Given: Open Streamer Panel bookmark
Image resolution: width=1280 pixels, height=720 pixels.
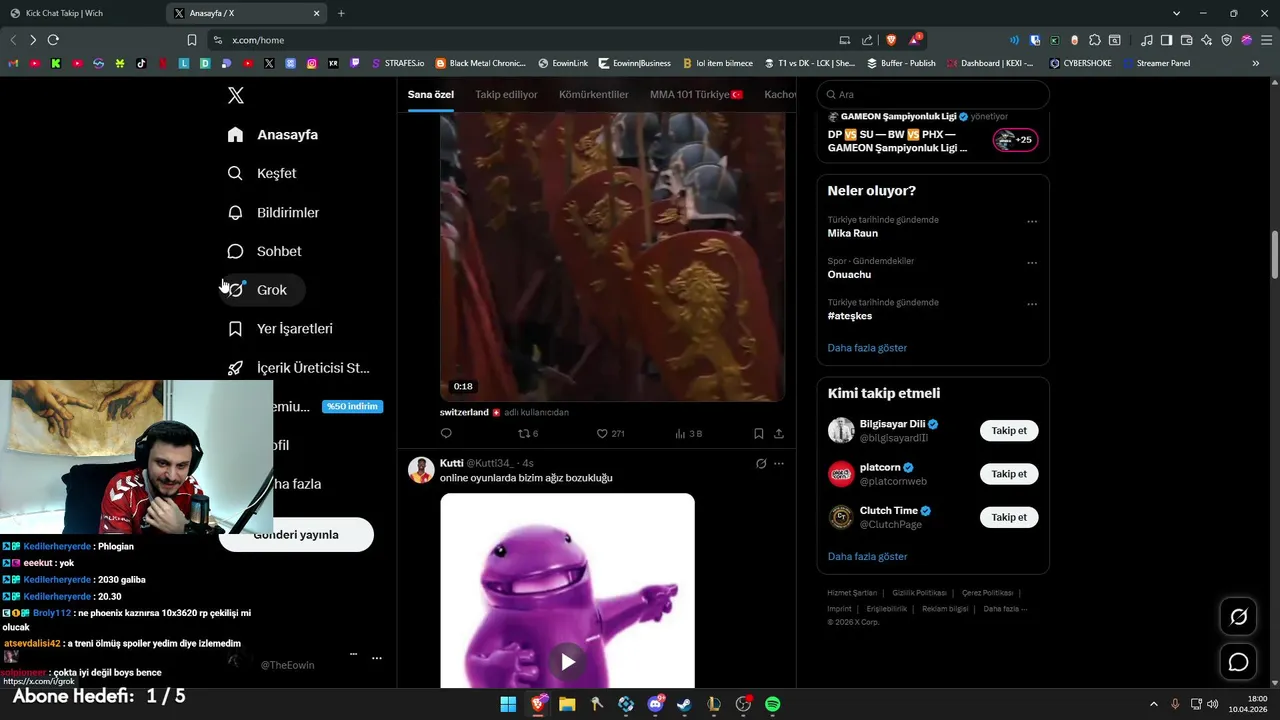Looking at the screenshot, I should click(1156, 63).
